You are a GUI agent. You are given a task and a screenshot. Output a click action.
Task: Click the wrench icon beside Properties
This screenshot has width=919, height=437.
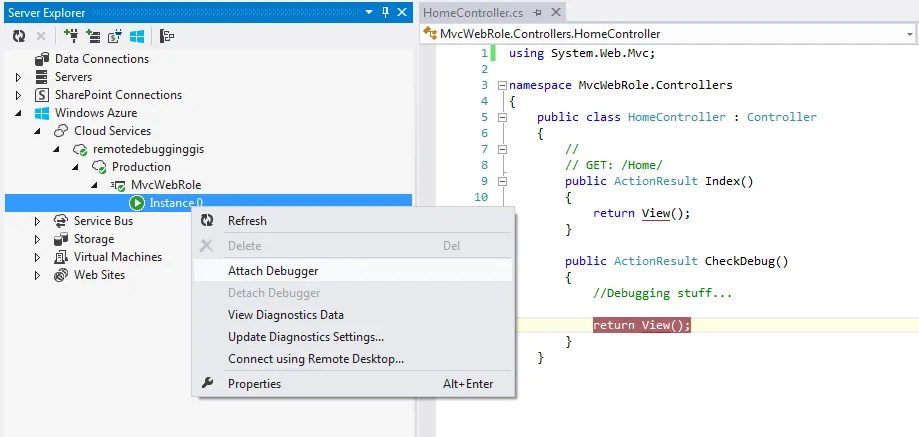207,383
